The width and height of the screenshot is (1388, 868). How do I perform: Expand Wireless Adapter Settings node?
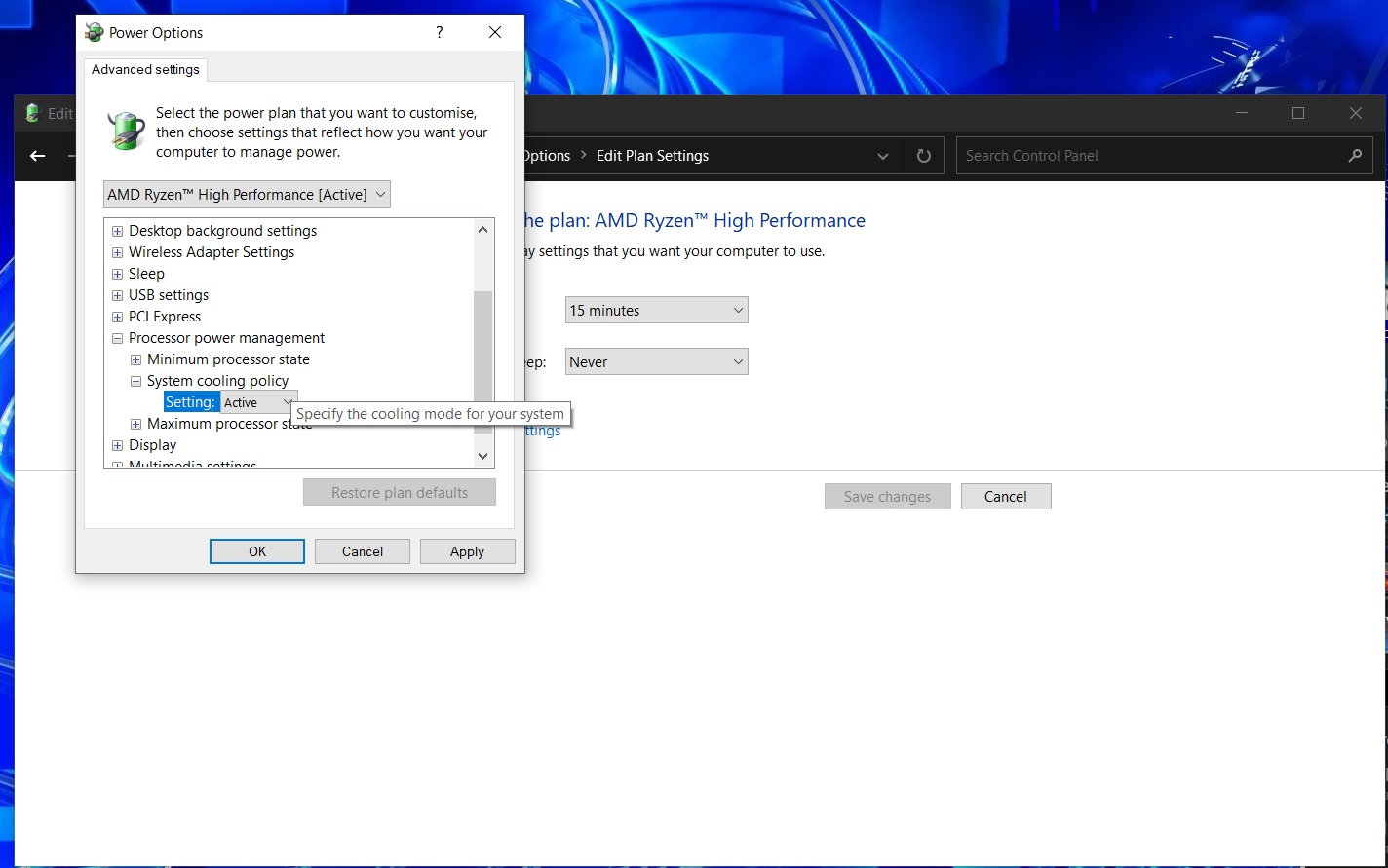(117, 252)
